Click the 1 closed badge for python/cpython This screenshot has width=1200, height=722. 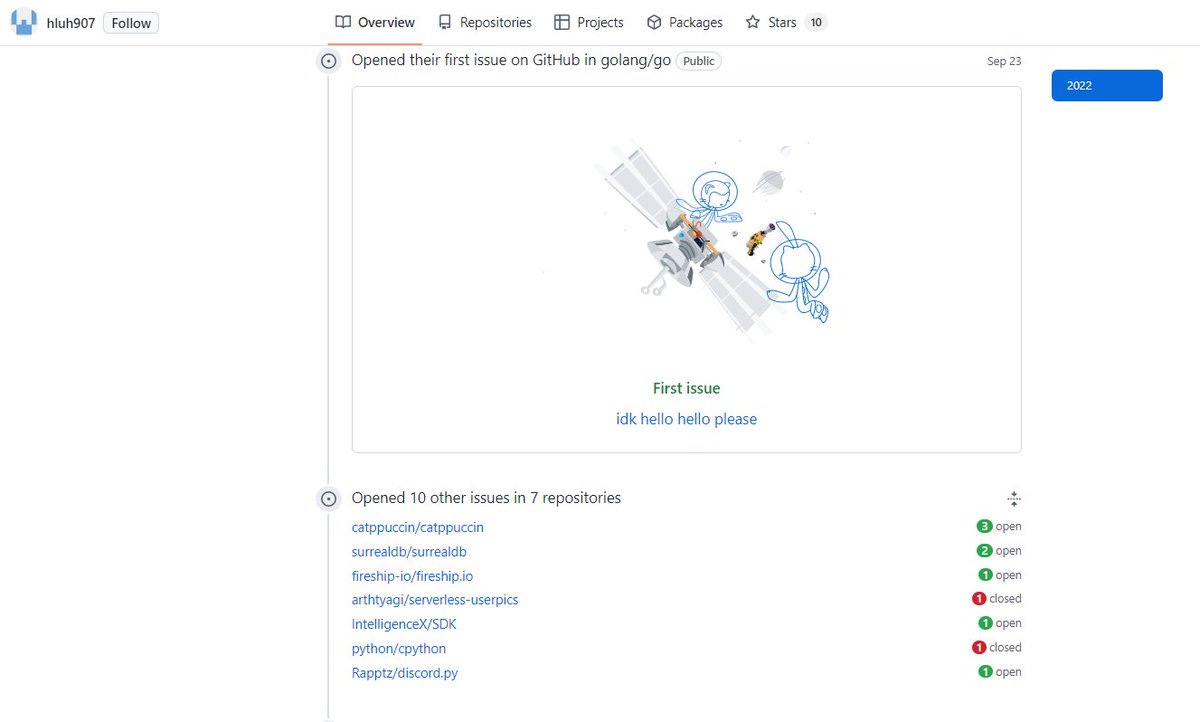997,647
